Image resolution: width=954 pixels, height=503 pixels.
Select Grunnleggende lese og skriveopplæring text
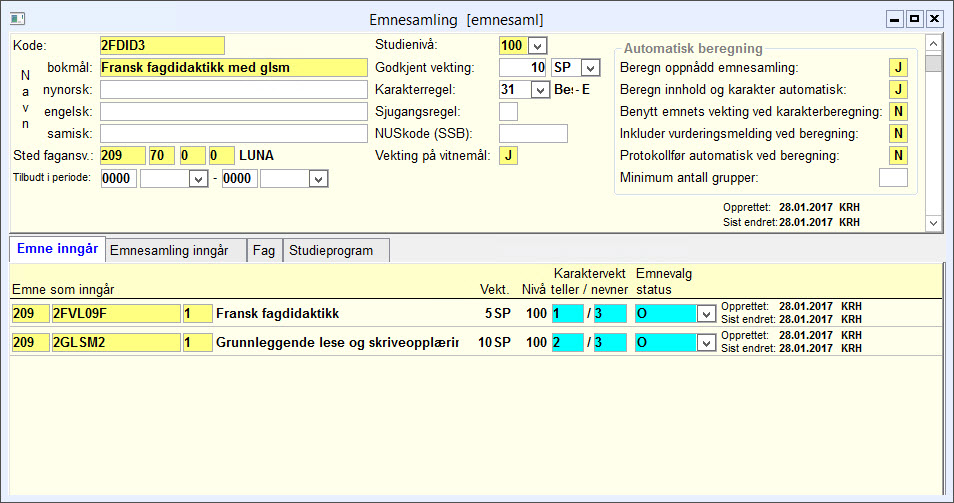coord(337,343)
